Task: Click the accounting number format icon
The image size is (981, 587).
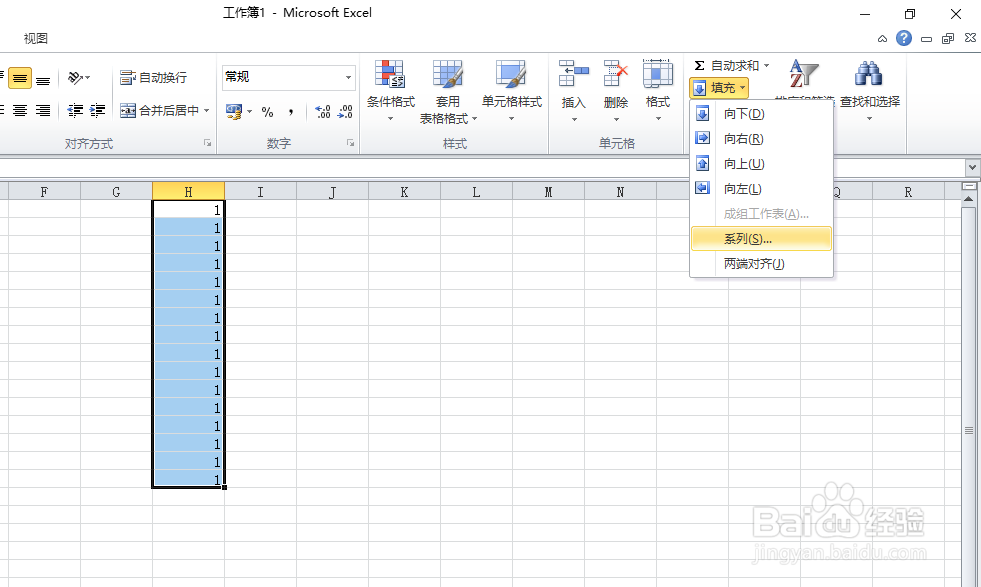Action: 234,111
